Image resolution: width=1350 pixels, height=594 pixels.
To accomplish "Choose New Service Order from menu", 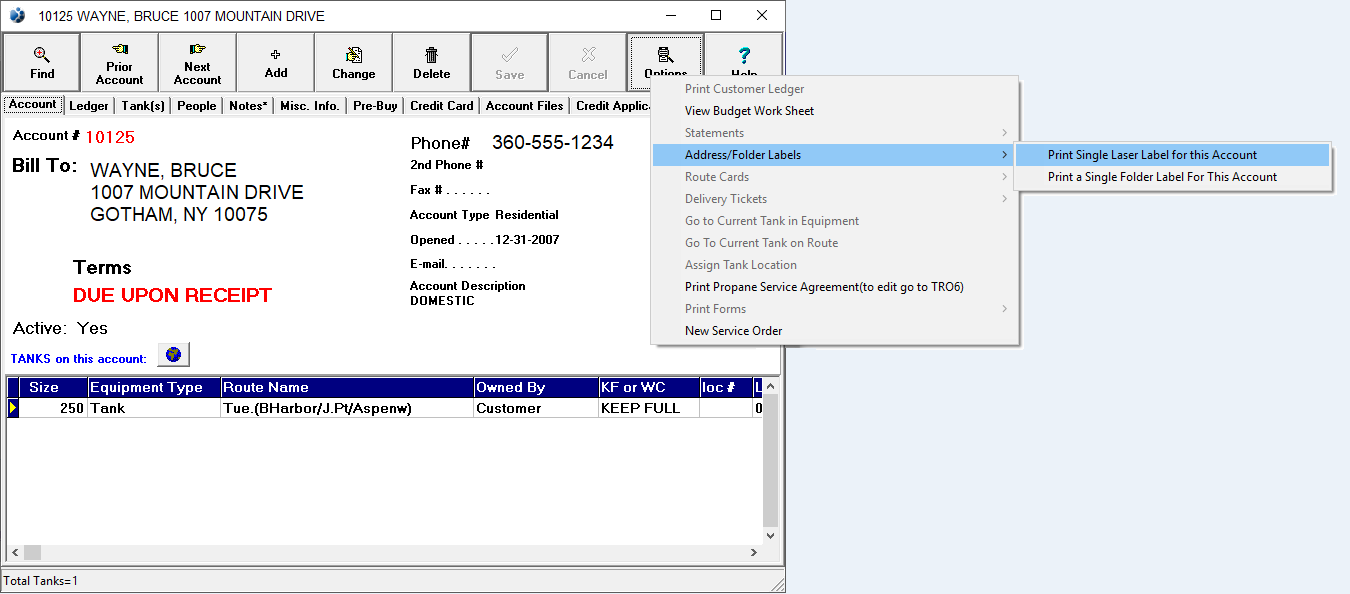I will pos(733,331).
